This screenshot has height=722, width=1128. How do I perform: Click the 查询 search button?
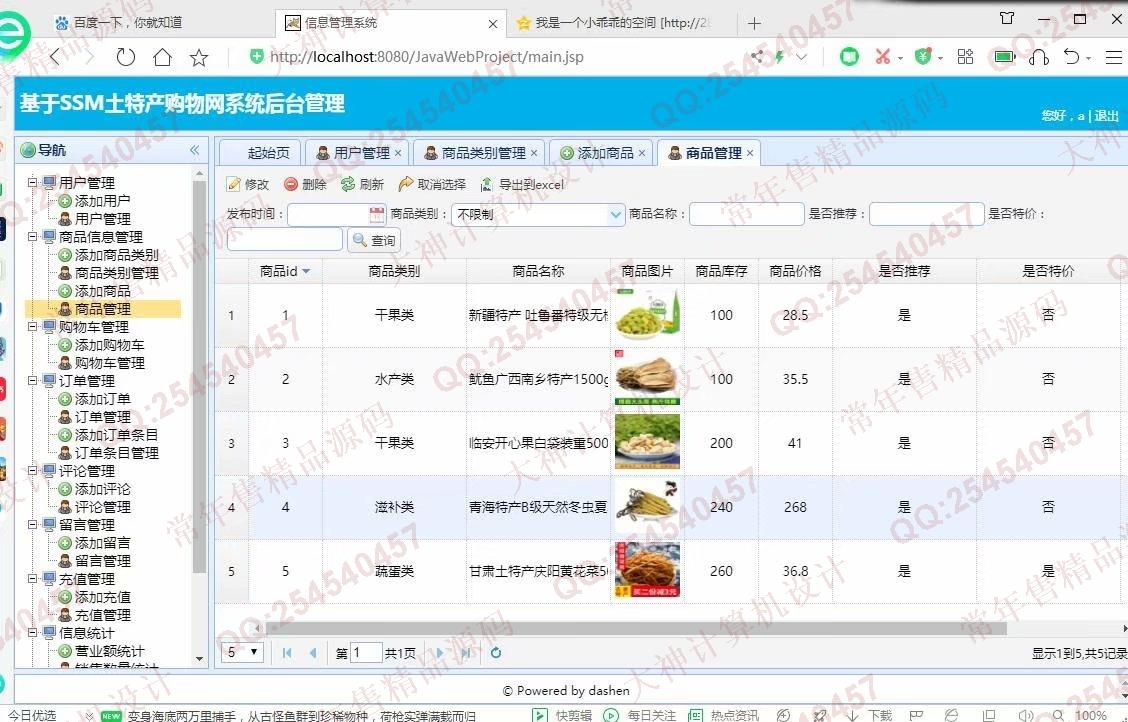click(x=374, y=240)
